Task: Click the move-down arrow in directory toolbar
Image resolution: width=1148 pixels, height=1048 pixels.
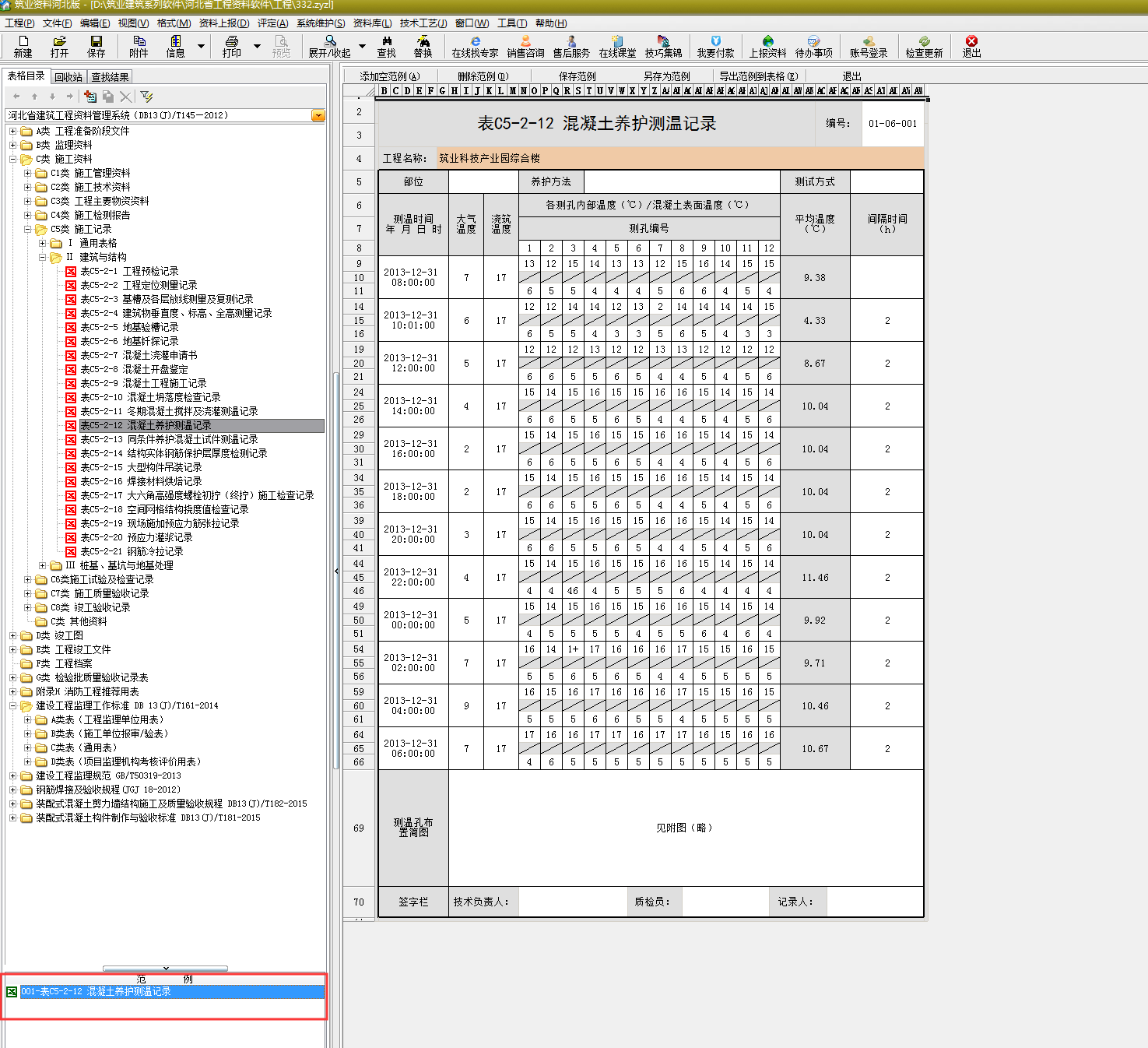Action: click(x=52, y=97)
